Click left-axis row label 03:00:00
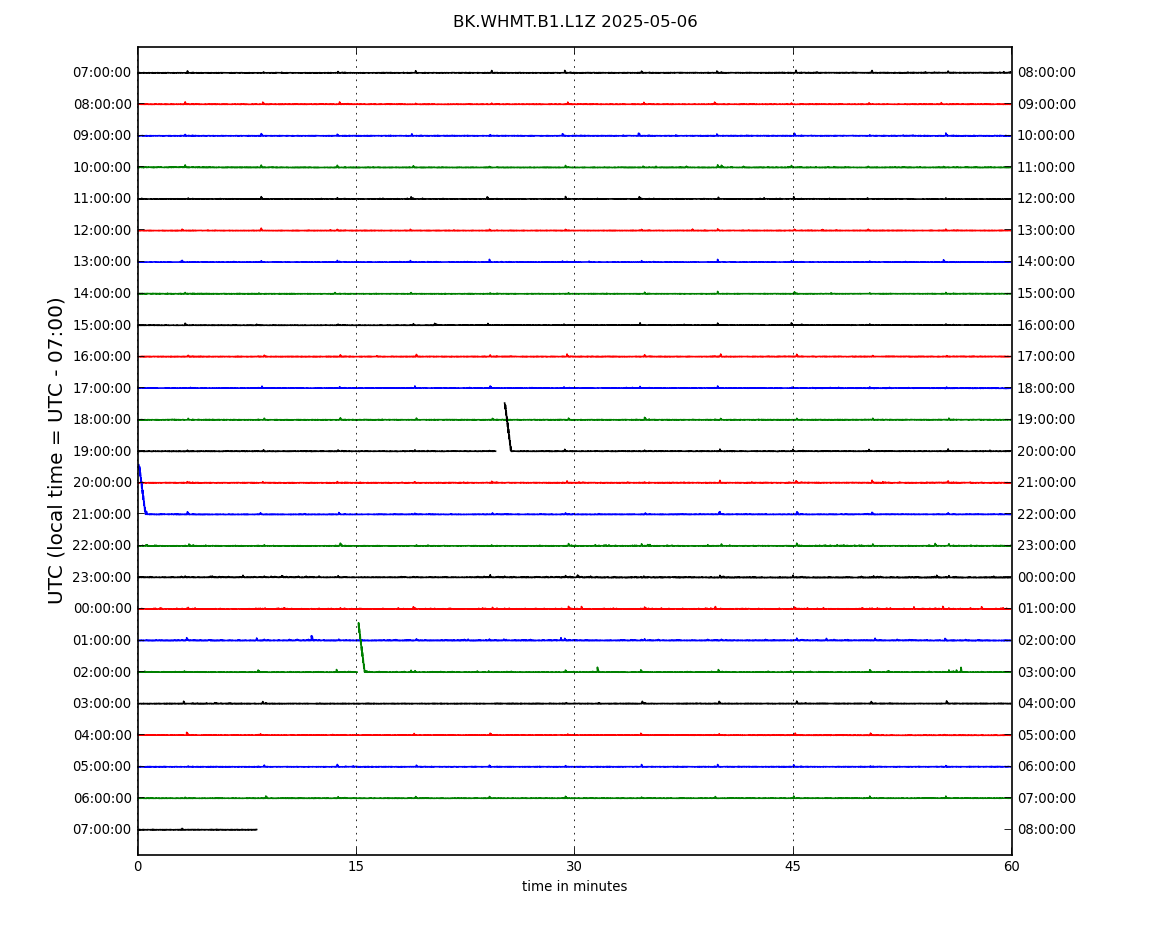 [103, 704]
